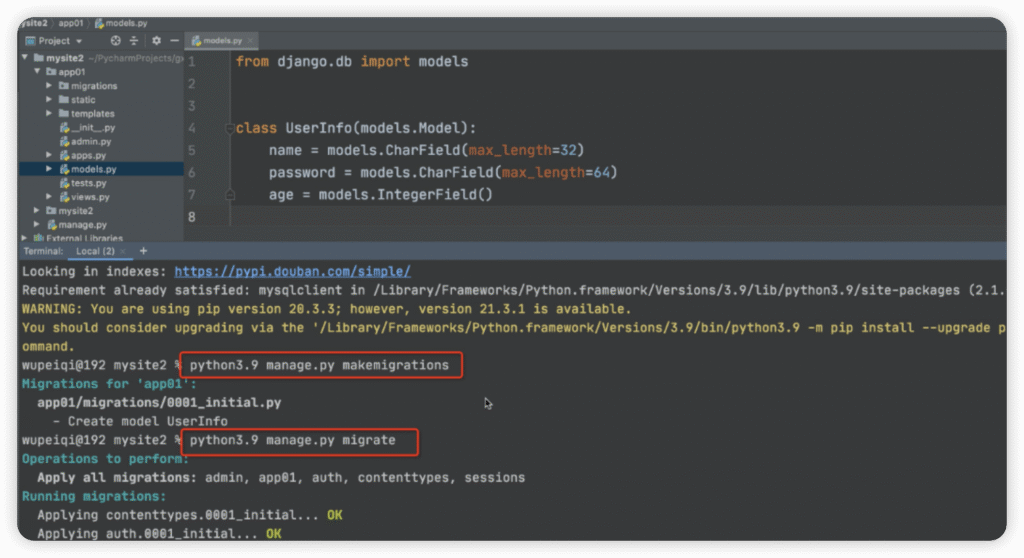The height and width of the screenshot is (558, 1024).
Task: Expand the templates folder
Action: 49,114
